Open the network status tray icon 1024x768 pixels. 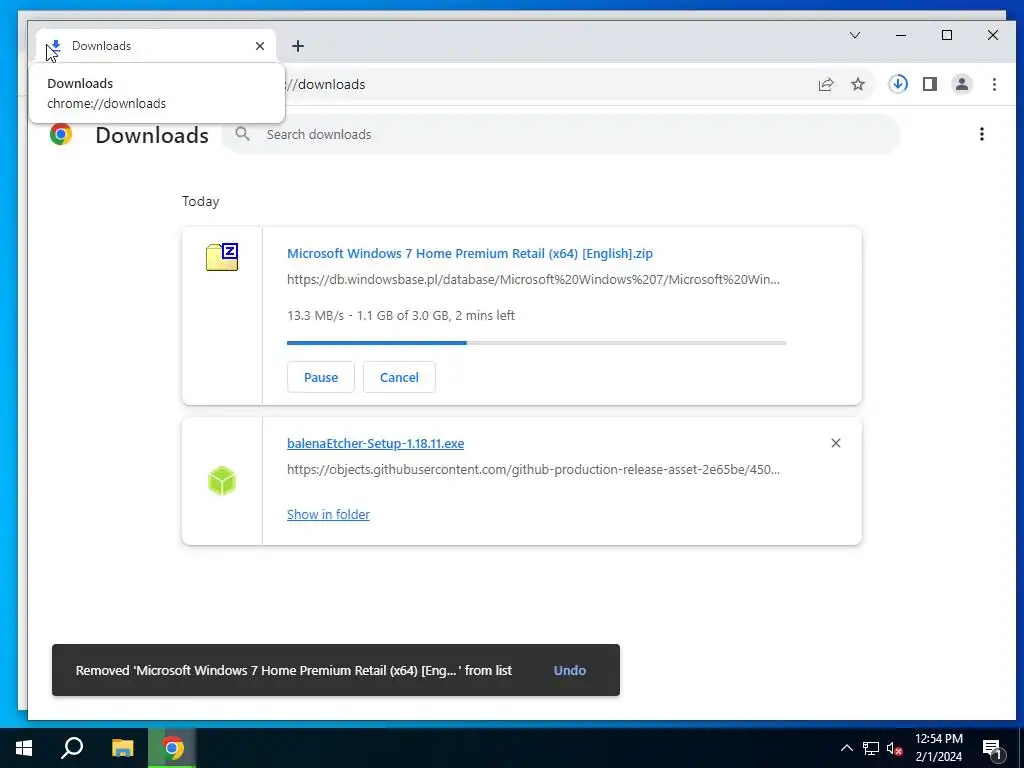(871, 748)
